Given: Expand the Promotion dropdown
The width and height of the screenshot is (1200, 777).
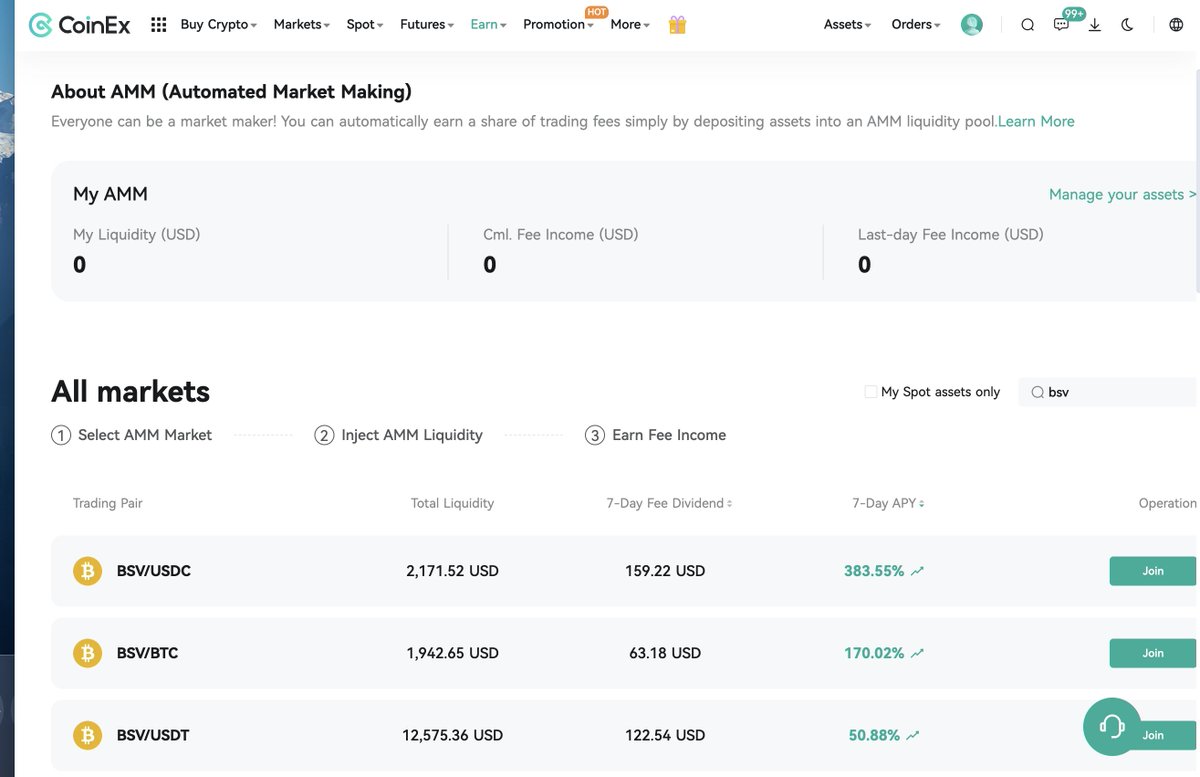Looking at the screenshot, I should [x=558, y=25].
